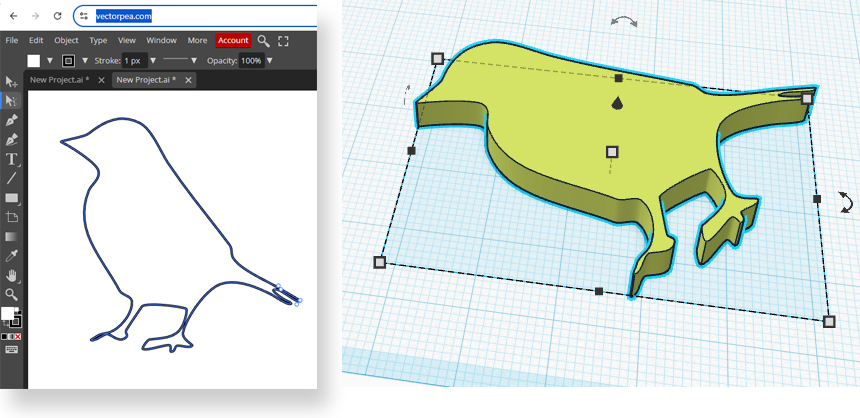Viewport: 860px width, 418px height.
Task: Expand the Opacity dropdown arrow
Action: click(x=270, y=61)
